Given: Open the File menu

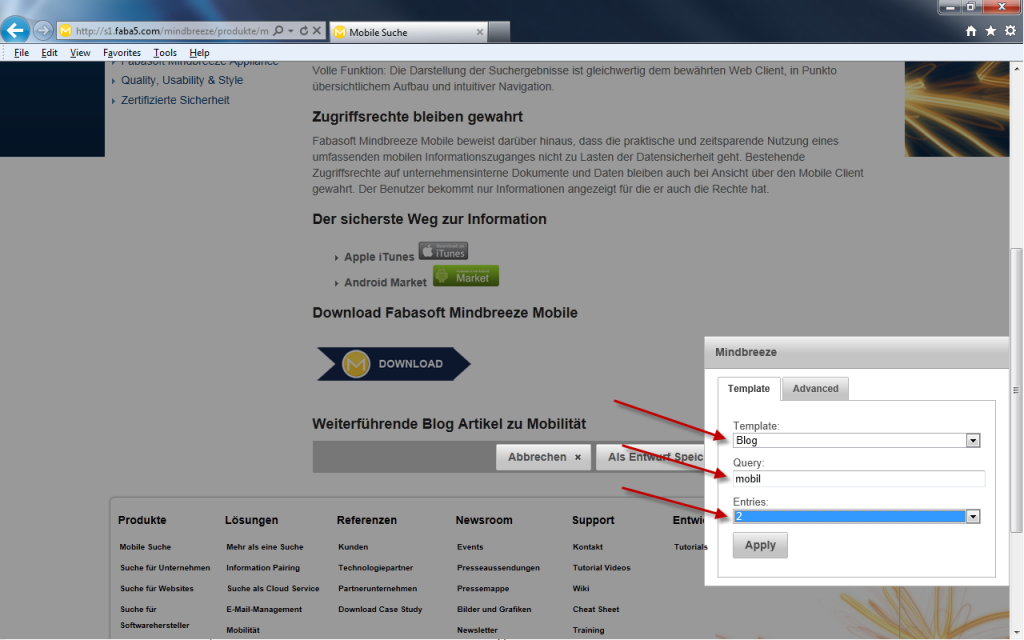Looking at the screenshot, I should pos(22,53).
